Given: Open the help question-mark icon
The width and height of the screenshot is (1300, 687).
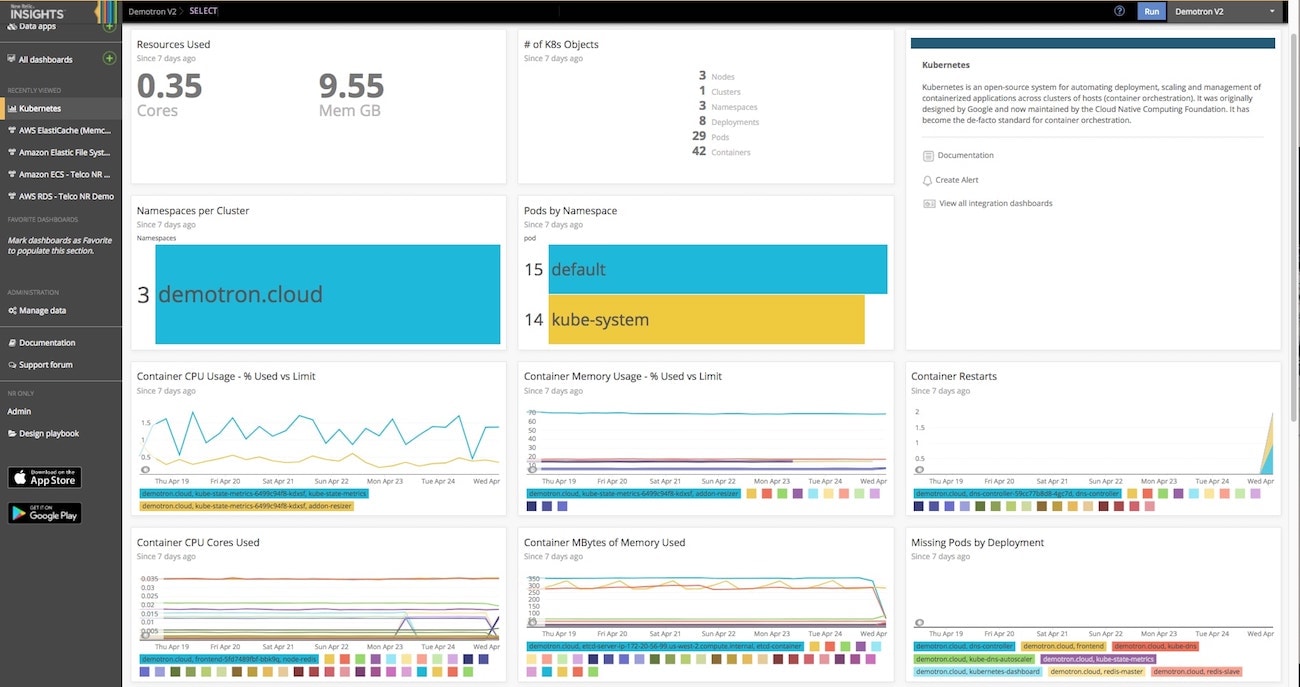Looking at the screenshot, I should coord(1119,11).
